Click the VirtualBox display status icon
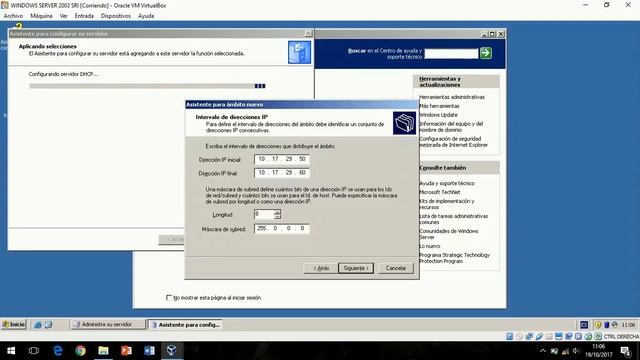 tap(559, 336)
